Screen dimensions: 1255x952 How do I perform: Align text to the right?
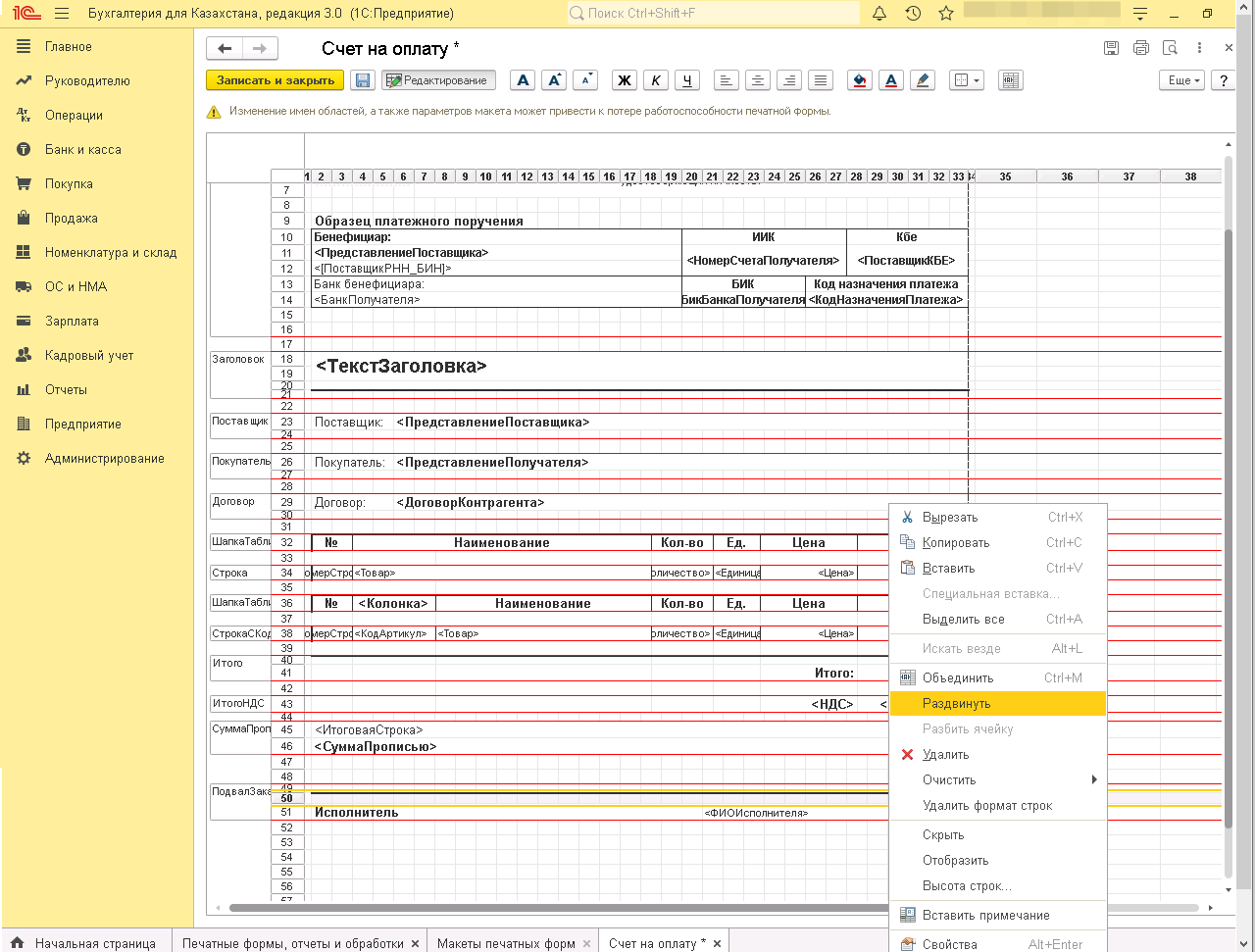coord(789,80)
